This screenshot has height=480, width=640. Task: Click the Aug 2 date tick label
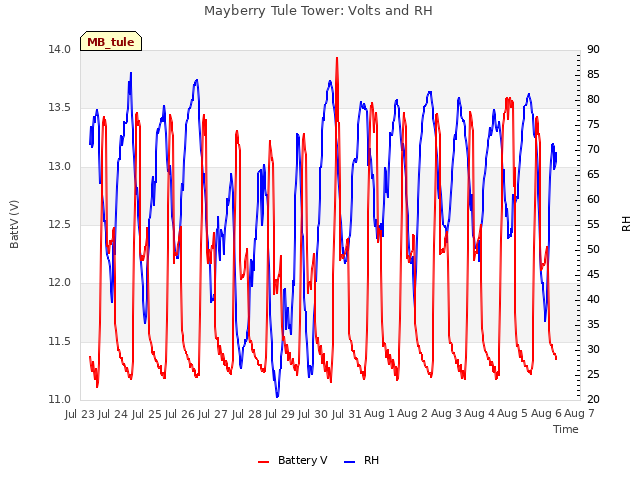coord(413,413)
